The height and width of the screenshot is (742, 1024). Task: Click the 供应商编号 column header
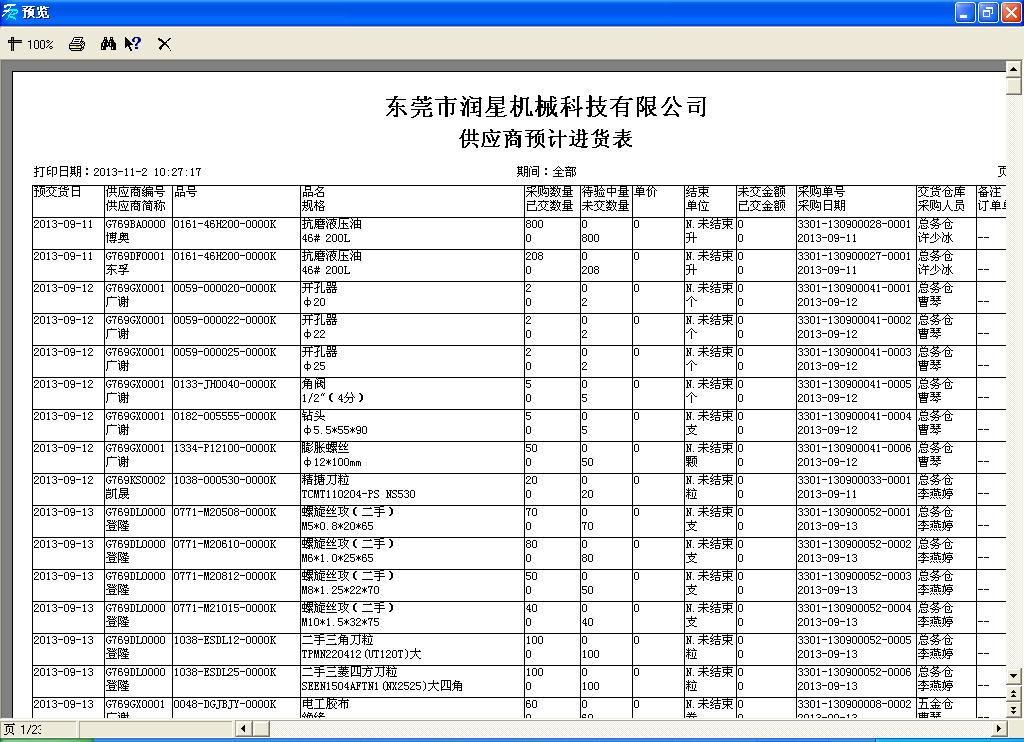(x=135, y=192)
